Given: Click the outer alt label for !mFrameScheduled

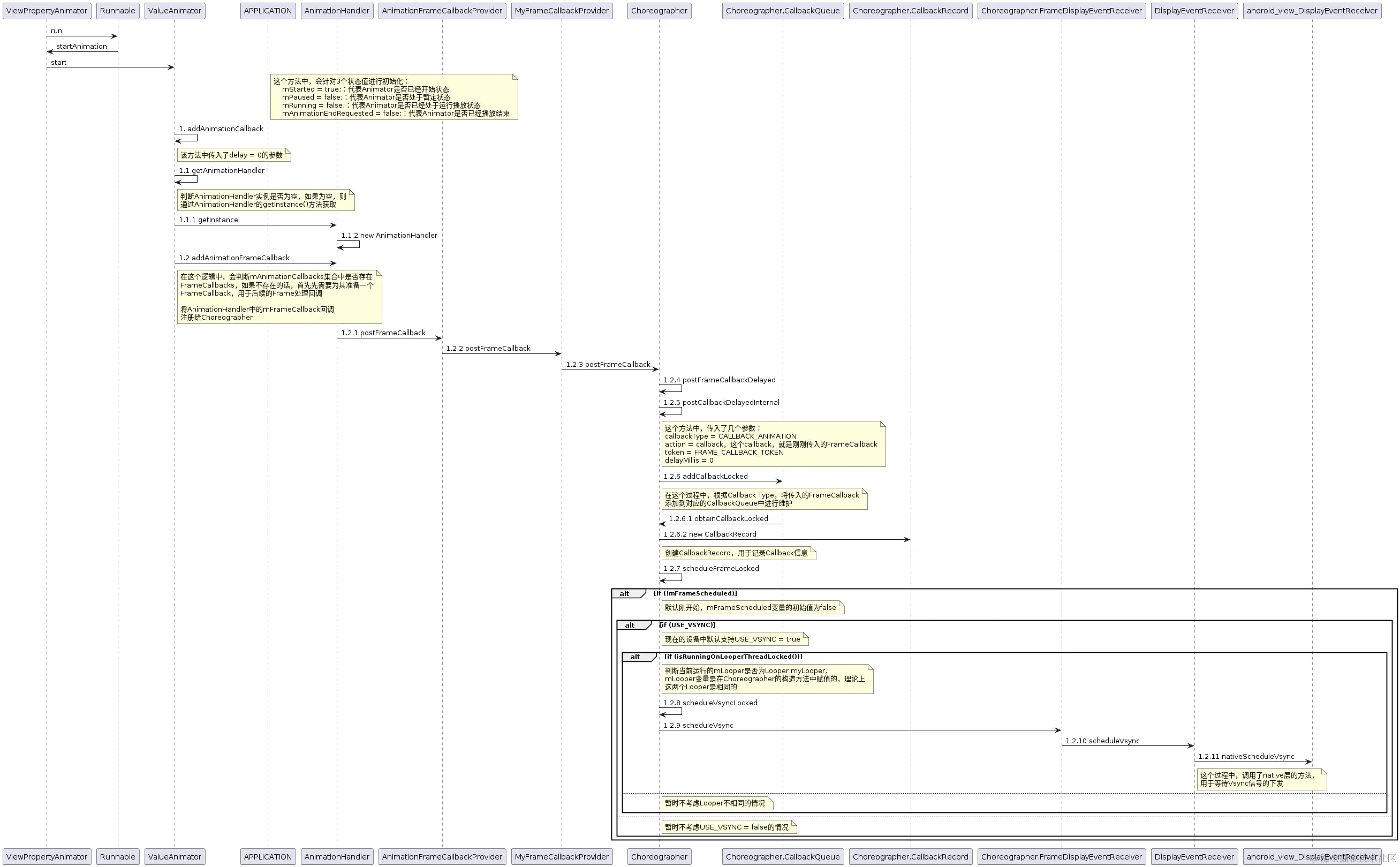Looking at the screenshot, I should coord(624,594).
